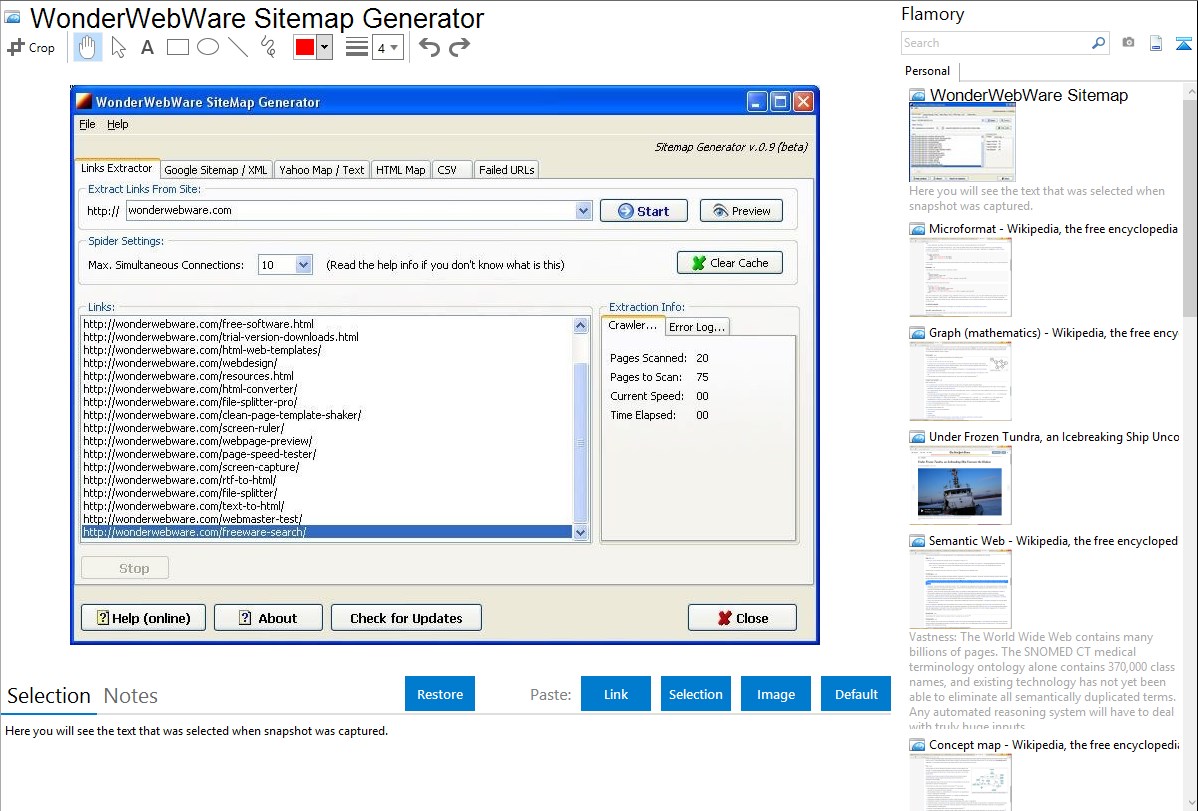Open the Personal tab in Flamory panel

pyautogui.click(x=927, y=71)
